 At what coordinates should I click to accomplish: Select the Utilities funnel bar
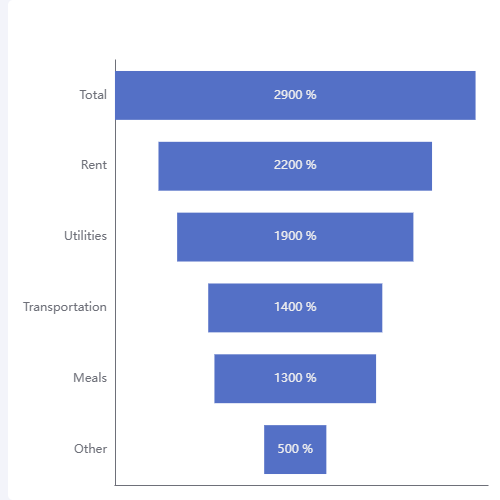(295, 237)
